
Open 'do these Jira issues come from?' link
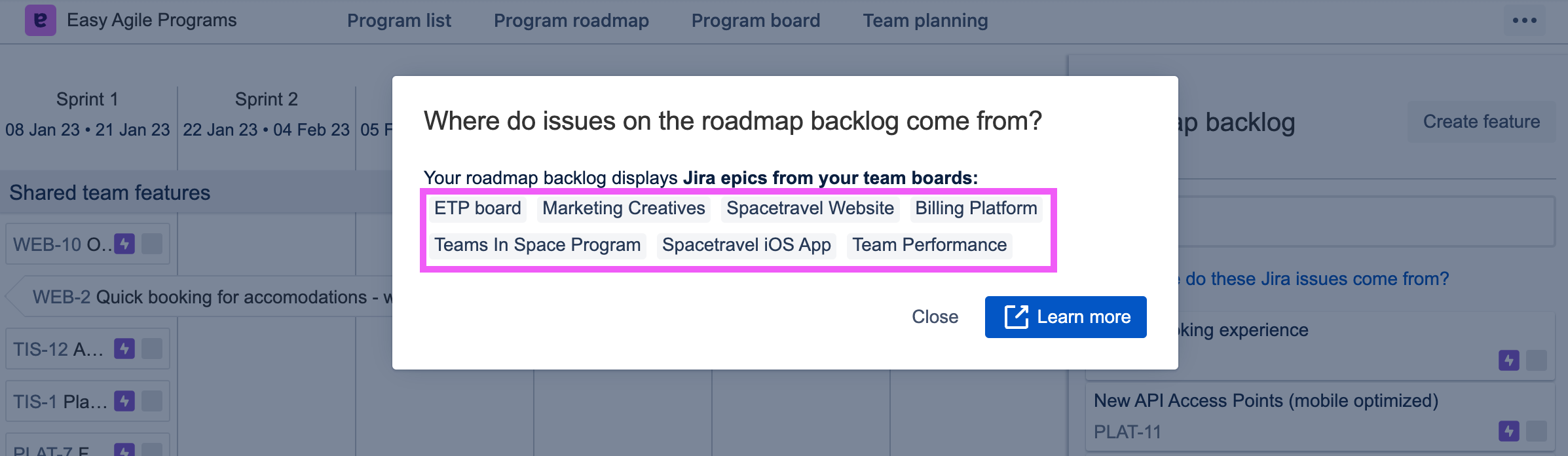[x=1316, y=279]
